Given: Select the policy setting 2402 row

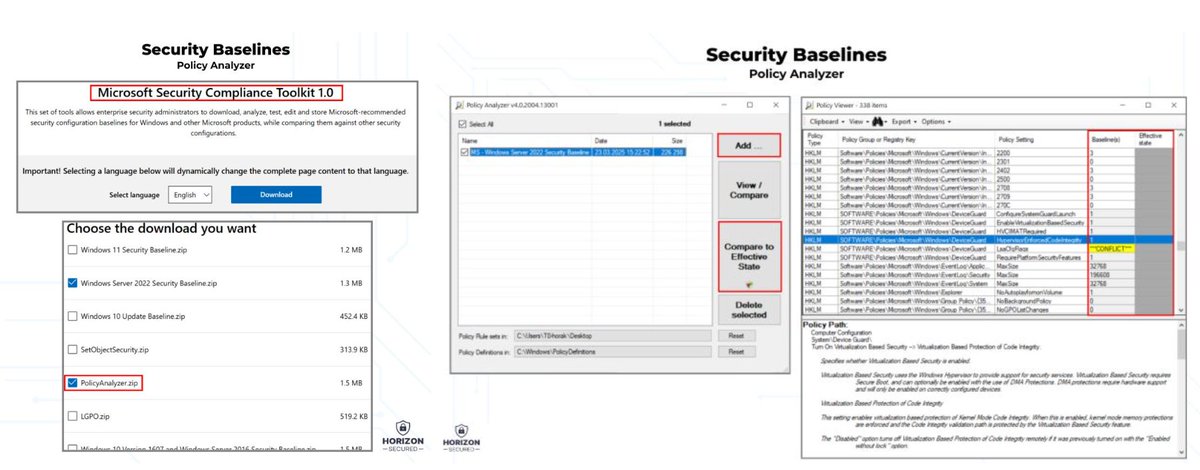Looking at the screenshot, I should [990, 173].
